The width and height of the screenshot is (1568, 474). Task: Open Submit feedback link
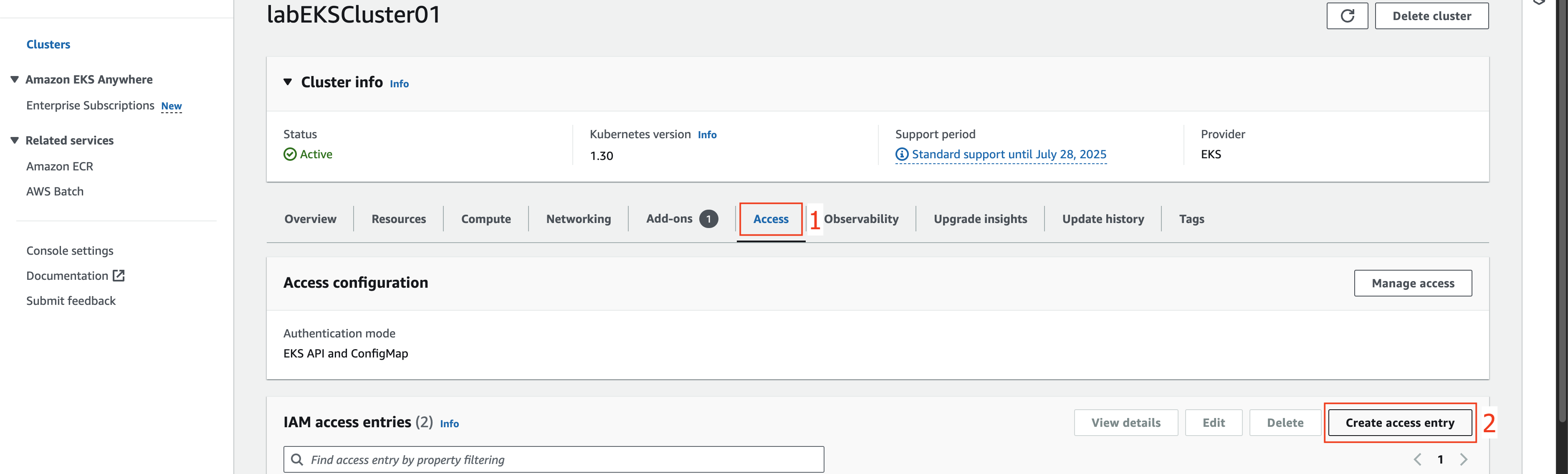71,301
